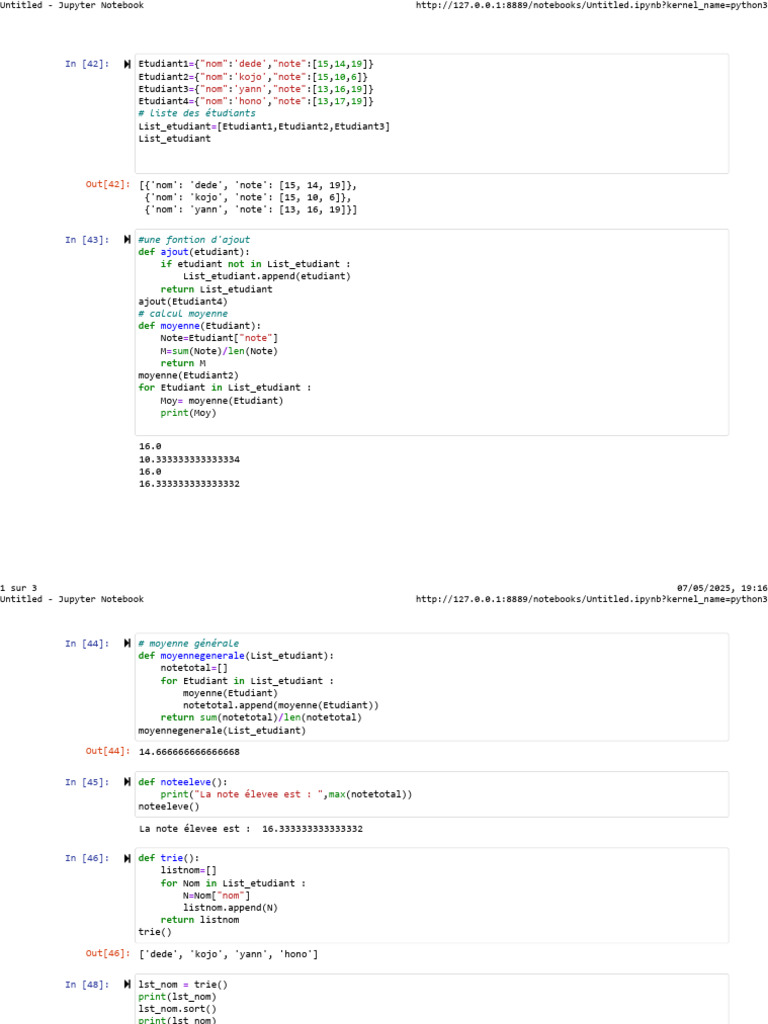768x1024 pixels.
Task: Click the '1 sur 3' page indicator
Action: pos(18,588)
